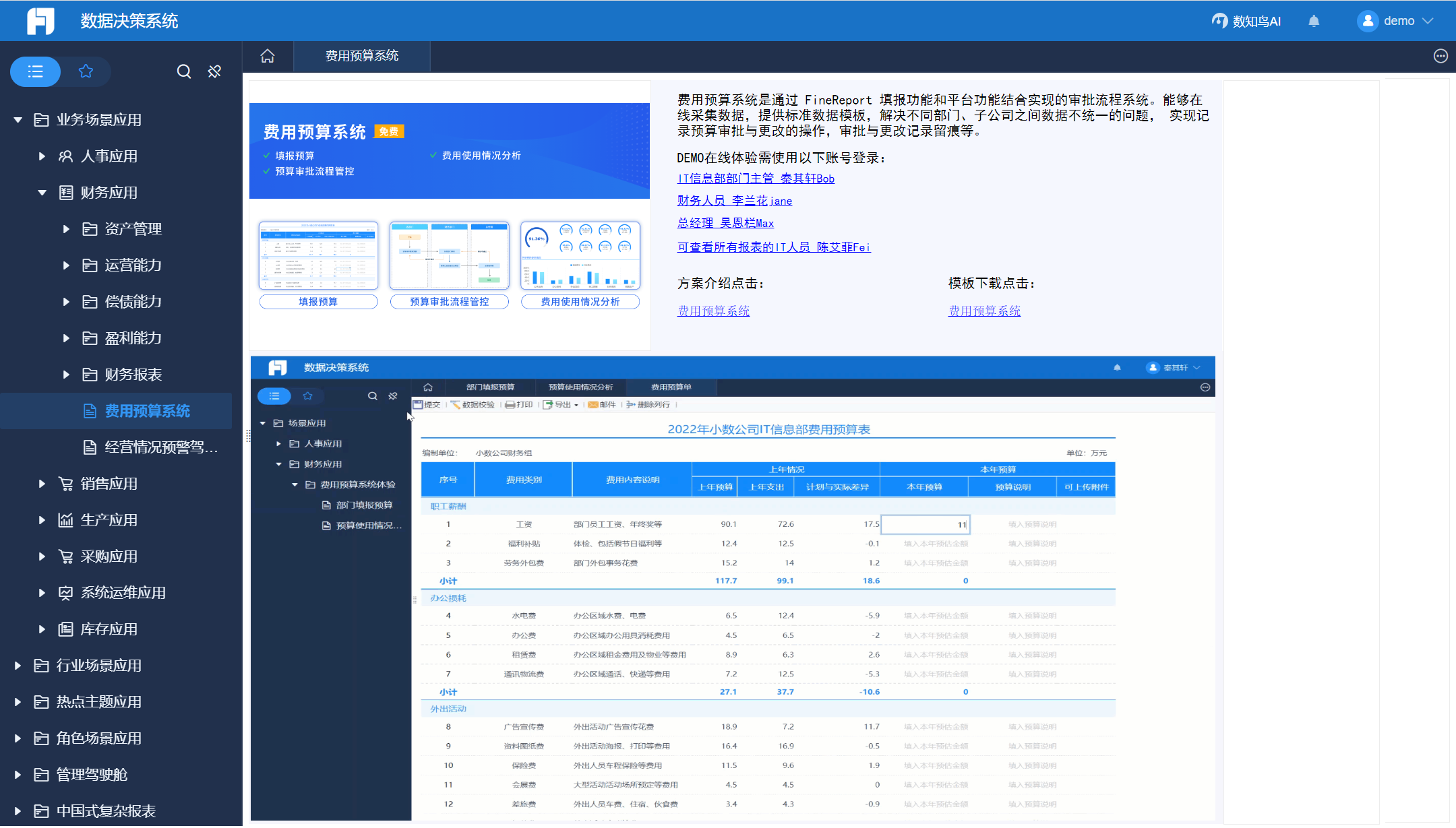Click the sidebar search icon
The width and height of the screenshot is (1456, 828).
tap(183, 71)
